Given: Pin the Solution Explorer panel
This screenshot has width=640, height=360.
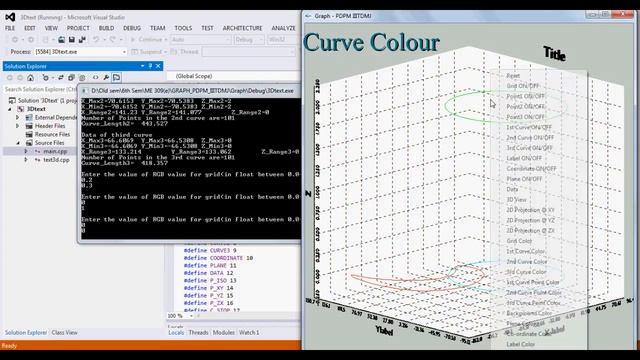Looking at the screenshot, I should [150, 66].
